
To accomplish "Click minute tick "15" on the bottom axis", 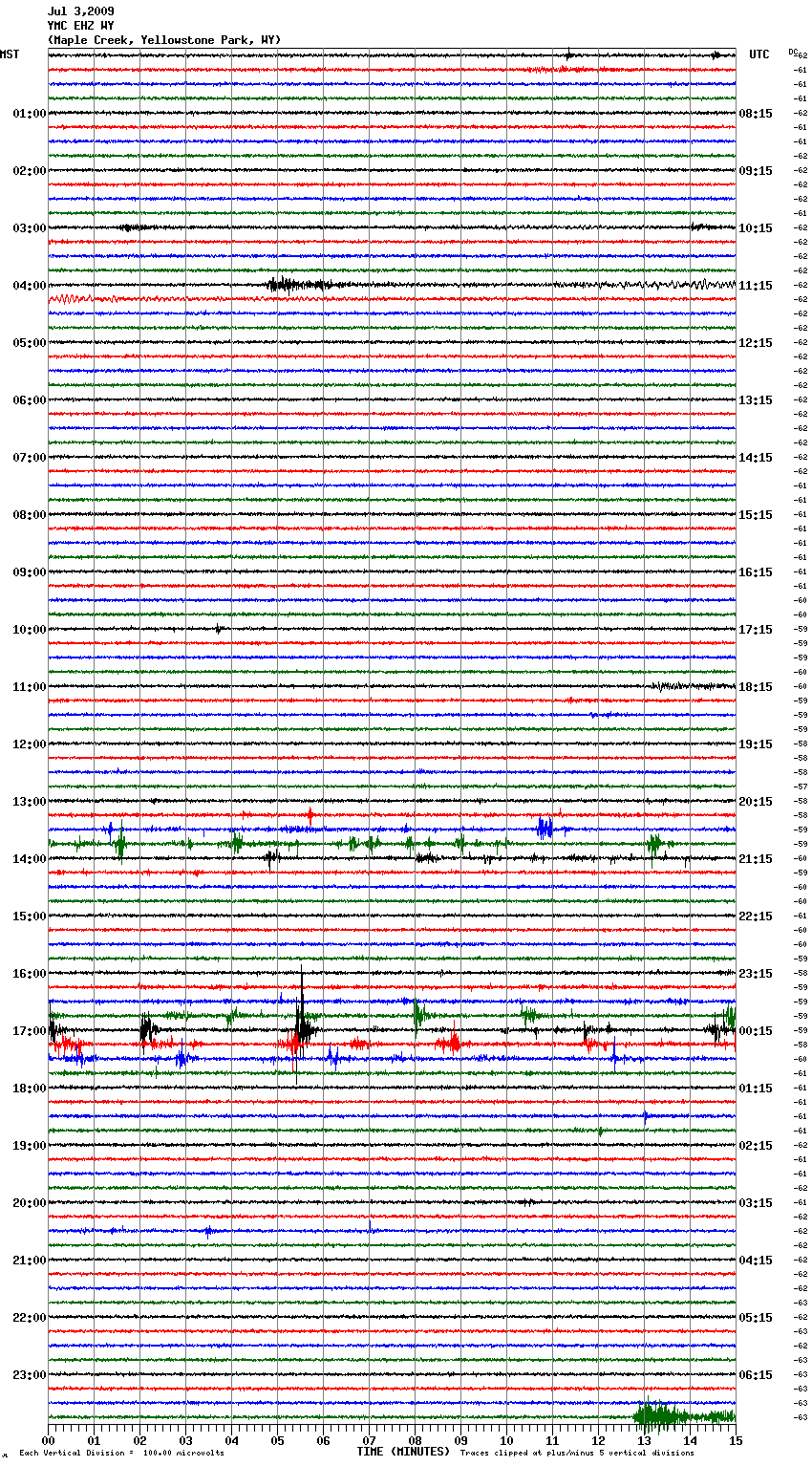I will [x=736, y=1440].
